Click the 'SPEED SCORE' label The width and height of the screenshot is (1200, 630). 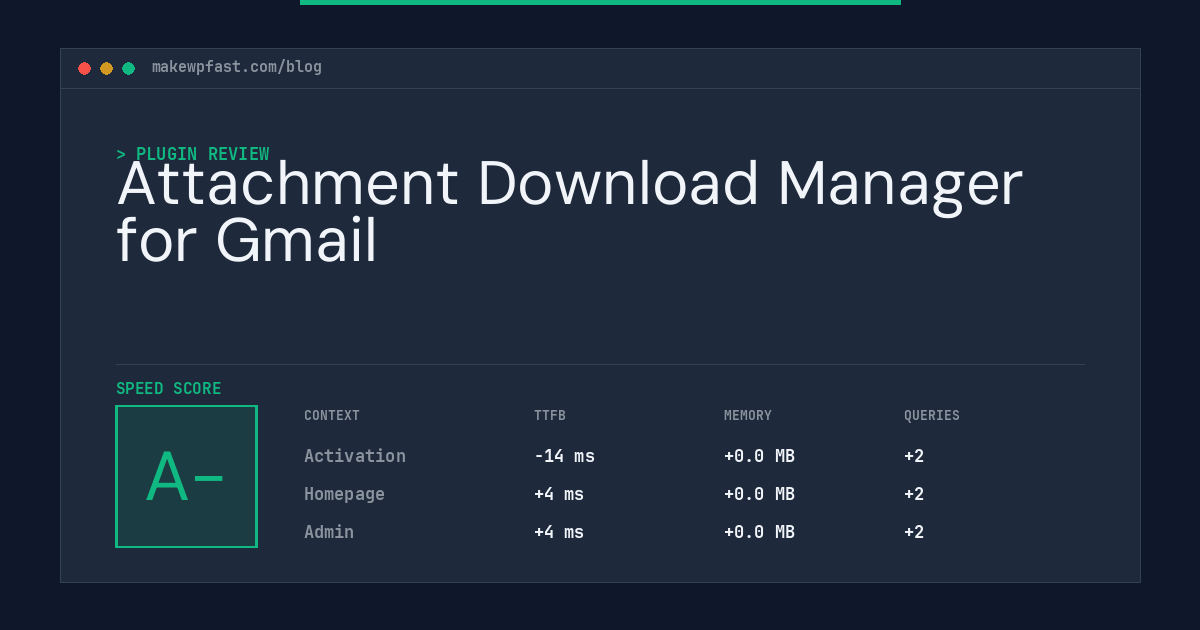[x=169, y=389]
